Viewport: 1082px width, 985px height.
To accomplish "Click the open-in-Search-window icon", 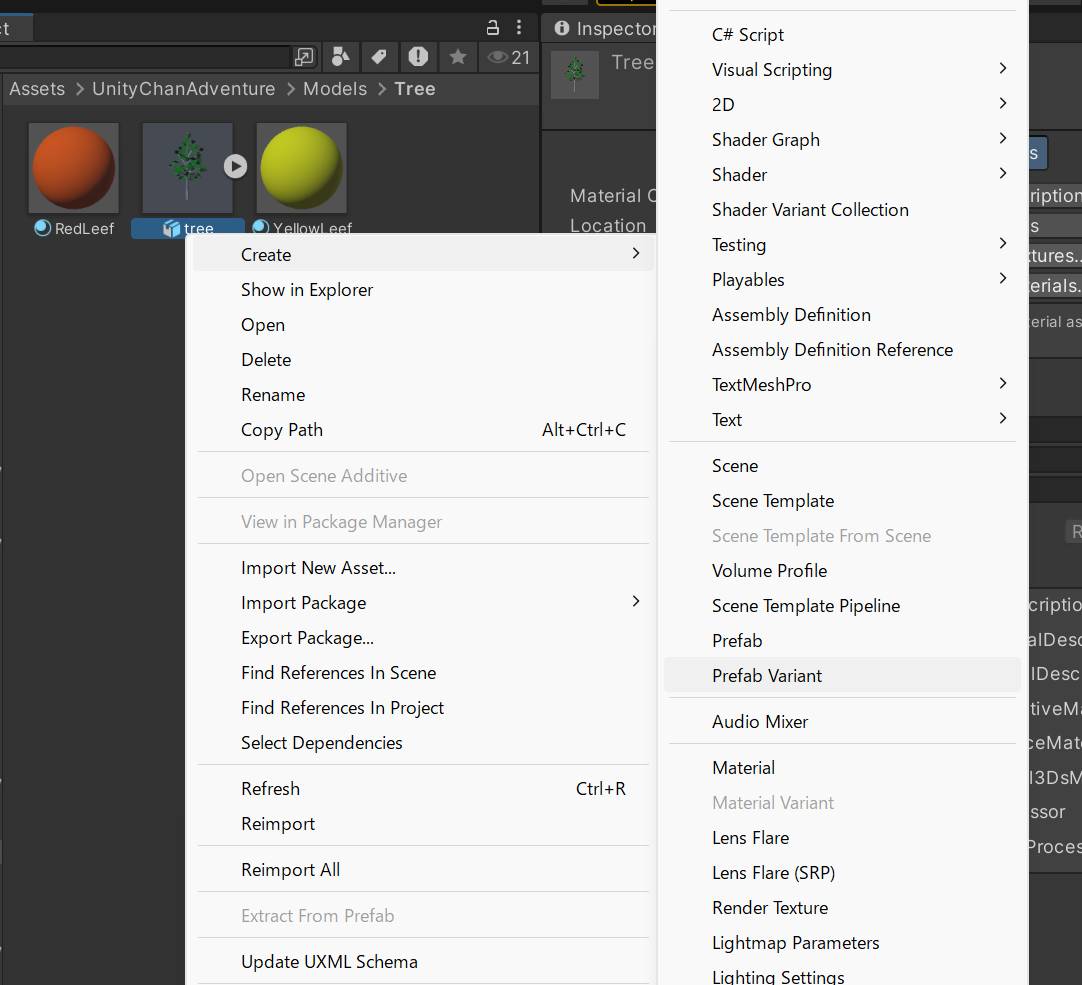I will click(x=304, y=57).
